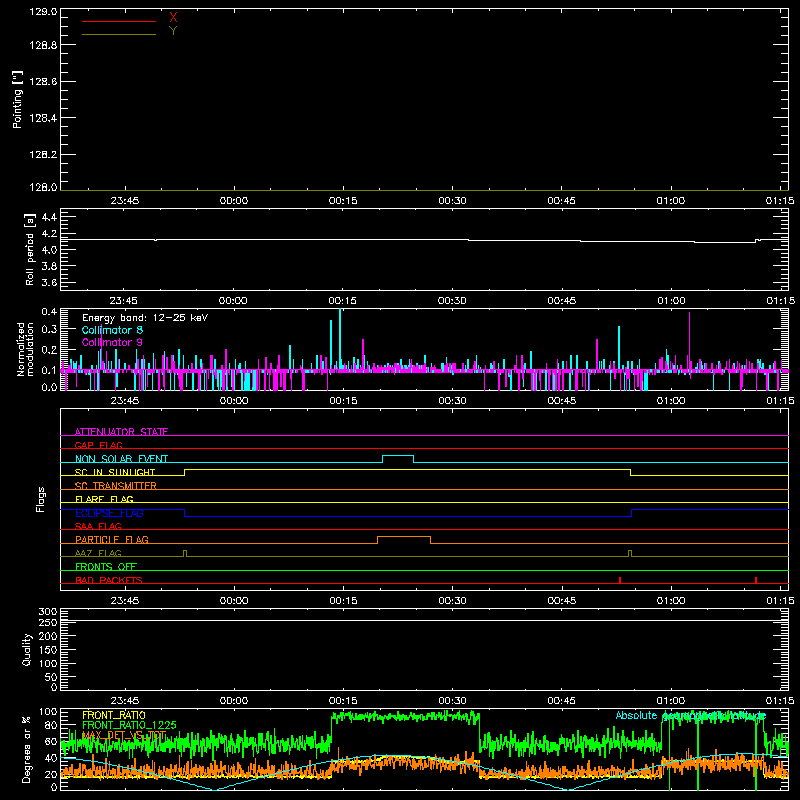
Task: Click the 0.0 tick on modulation axis
Action: point(49,387)
